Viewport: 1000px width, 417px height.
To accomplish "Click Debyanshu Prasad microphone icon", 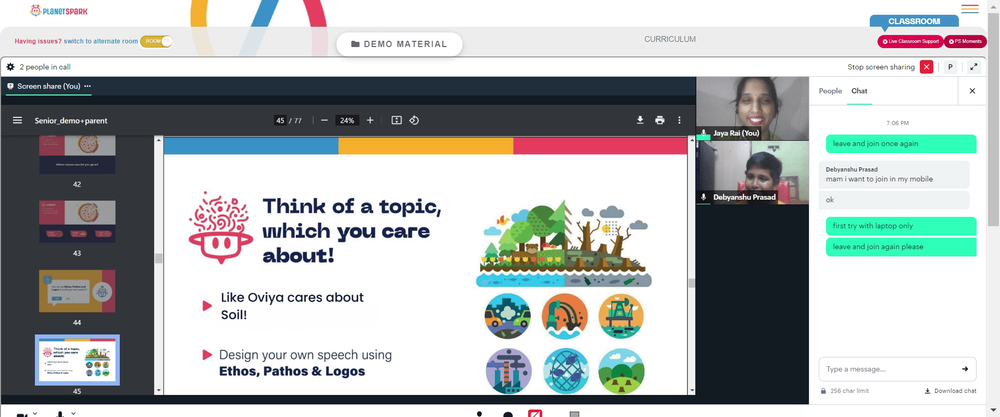I will point(704,198).
